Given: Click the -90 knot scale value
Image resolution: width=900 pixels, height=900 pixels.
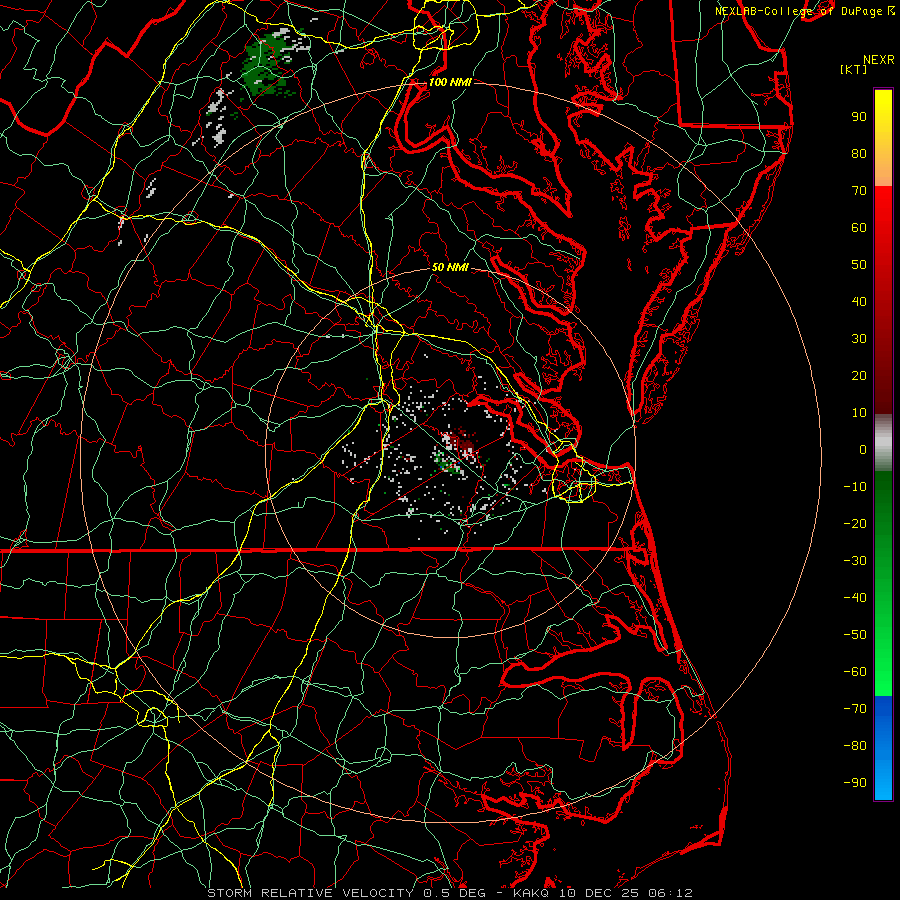Looking at the screenshot, I should point(855,783).
